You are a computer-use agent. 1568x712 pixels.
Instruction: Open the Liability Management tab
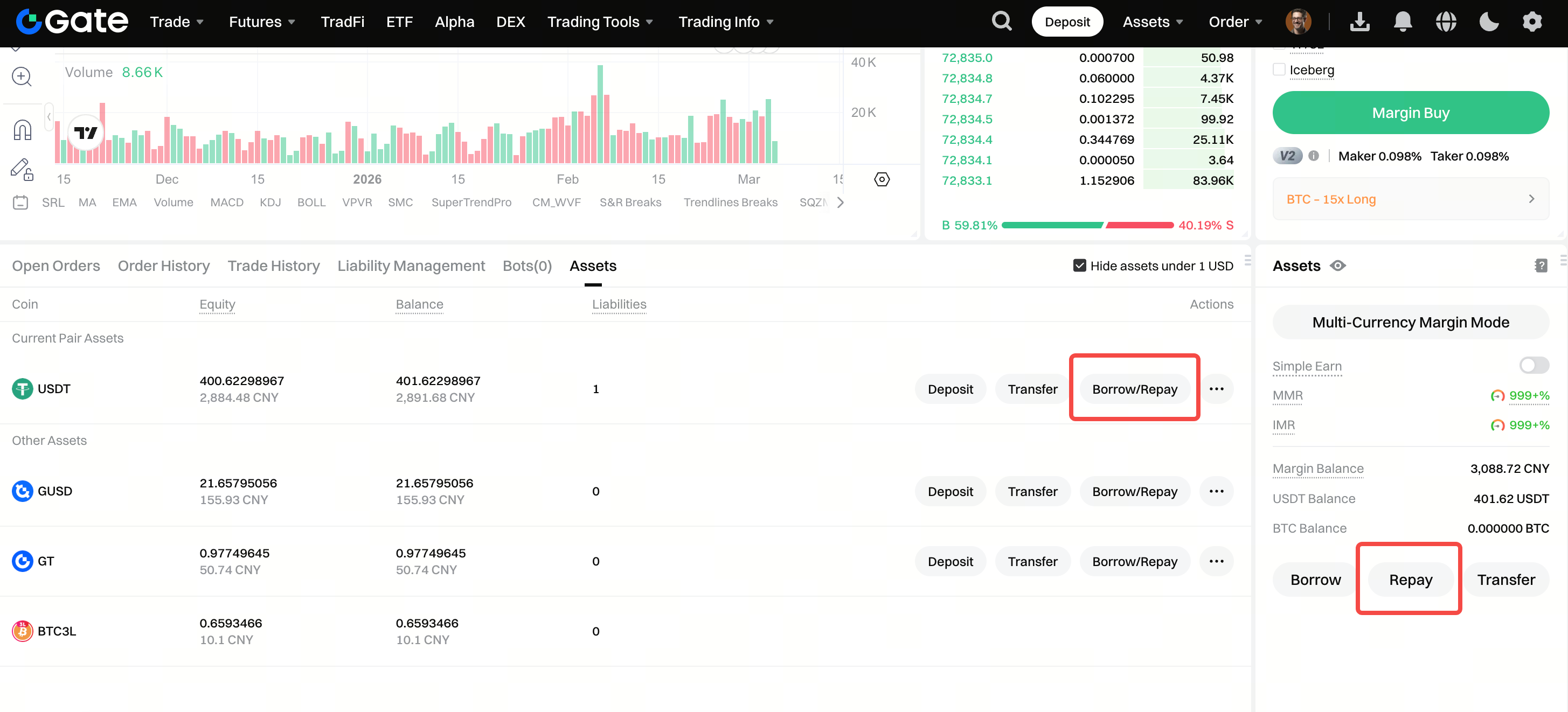[411, 266]
